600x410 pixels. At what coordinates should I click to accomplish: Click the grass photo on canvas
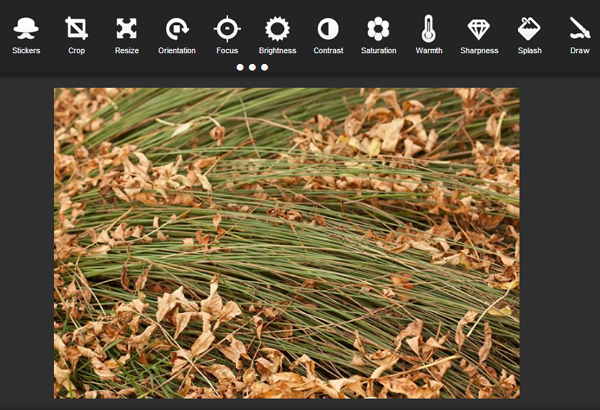click(x=287, y=243)
